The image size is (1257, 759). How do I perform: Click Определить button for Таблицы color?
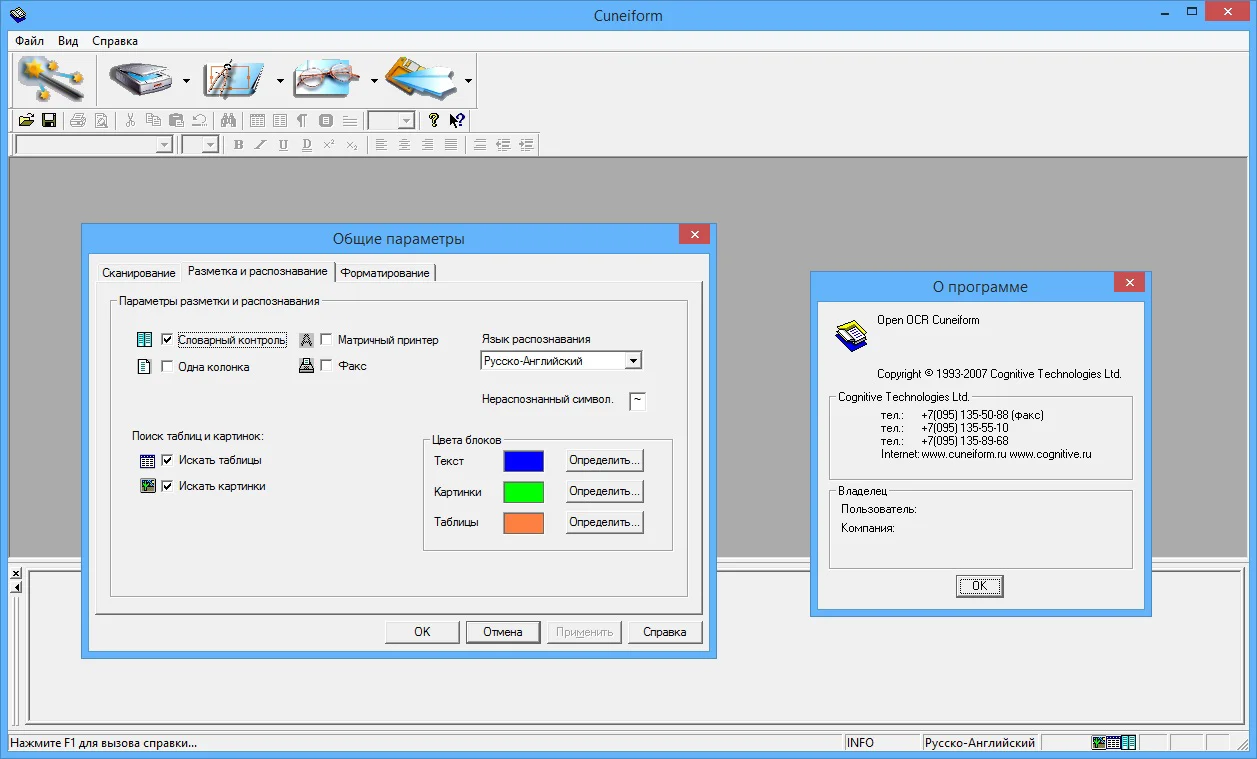coord(604,522)
